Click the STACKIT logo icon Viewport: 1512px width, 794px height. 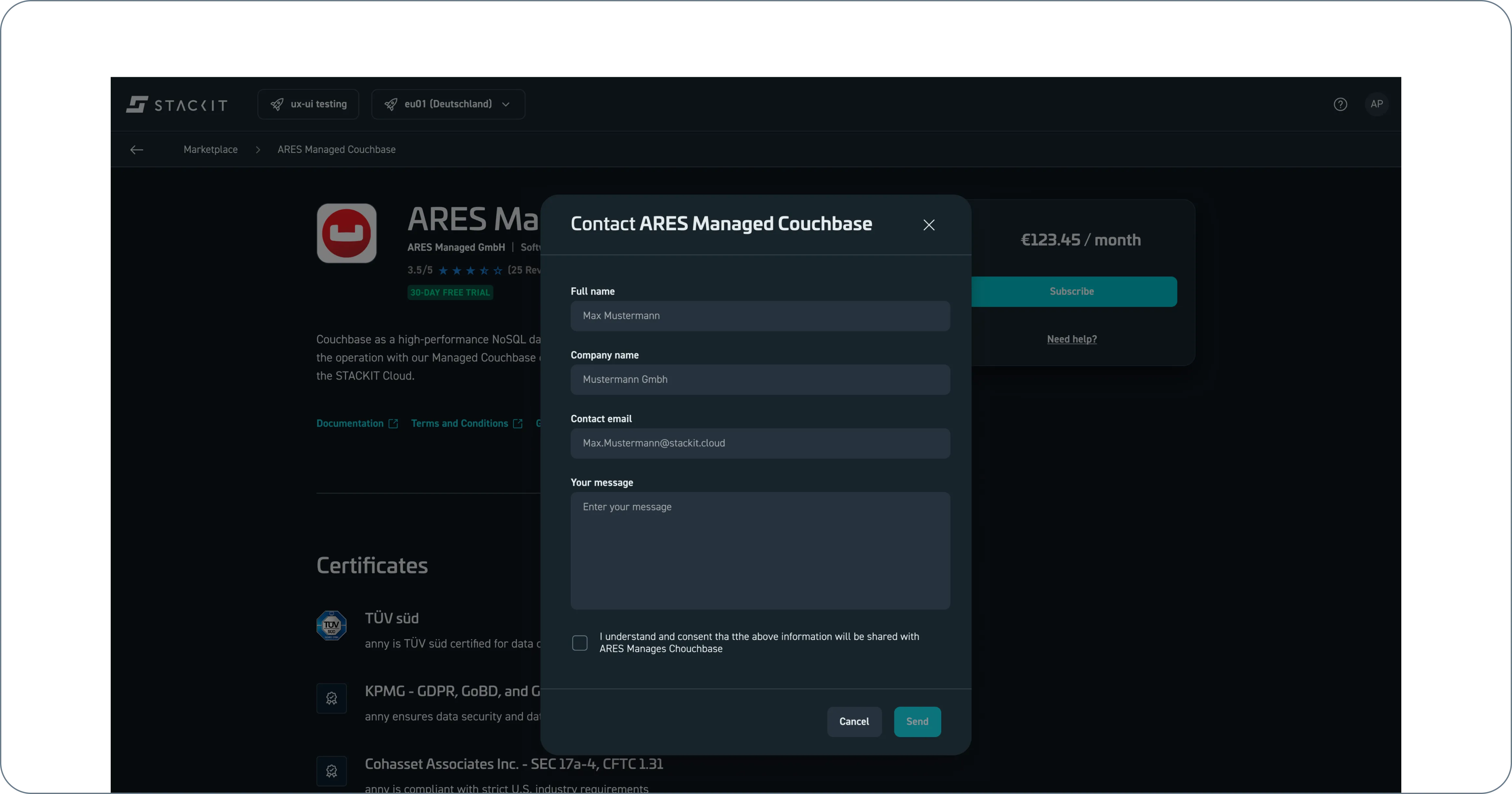point(137,104)
